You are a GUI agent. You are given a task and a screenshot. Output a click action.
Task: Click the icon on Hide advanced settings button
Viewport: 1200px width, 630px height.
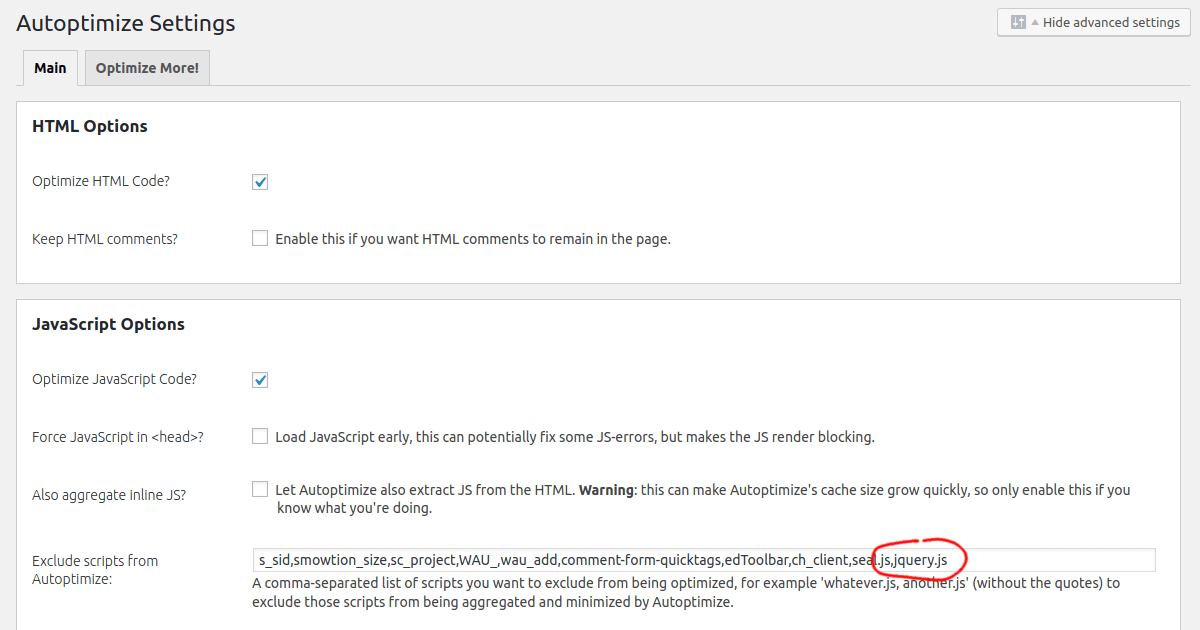click(x=1018, y=22)
